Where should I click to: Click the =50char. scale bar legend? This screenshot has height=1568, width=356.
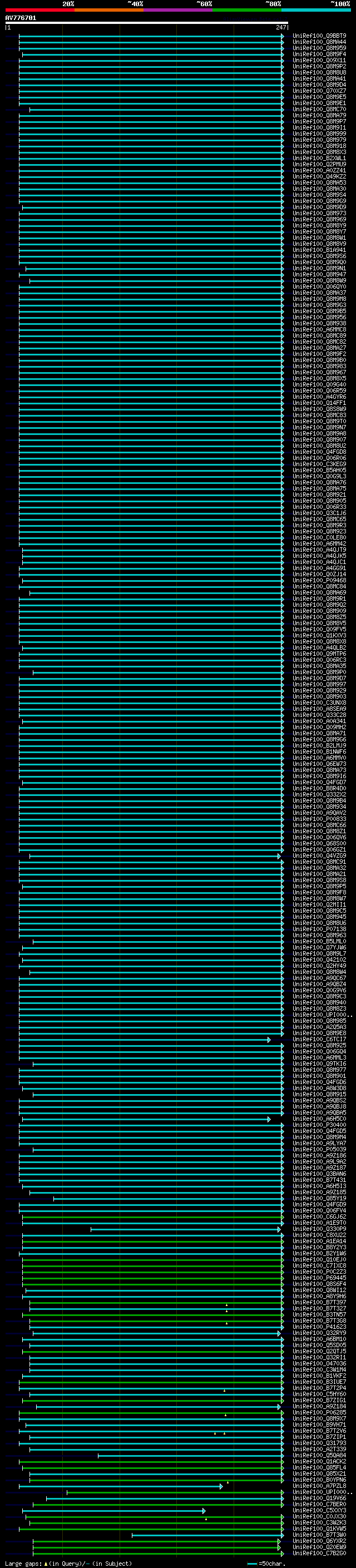(266, 1564)
